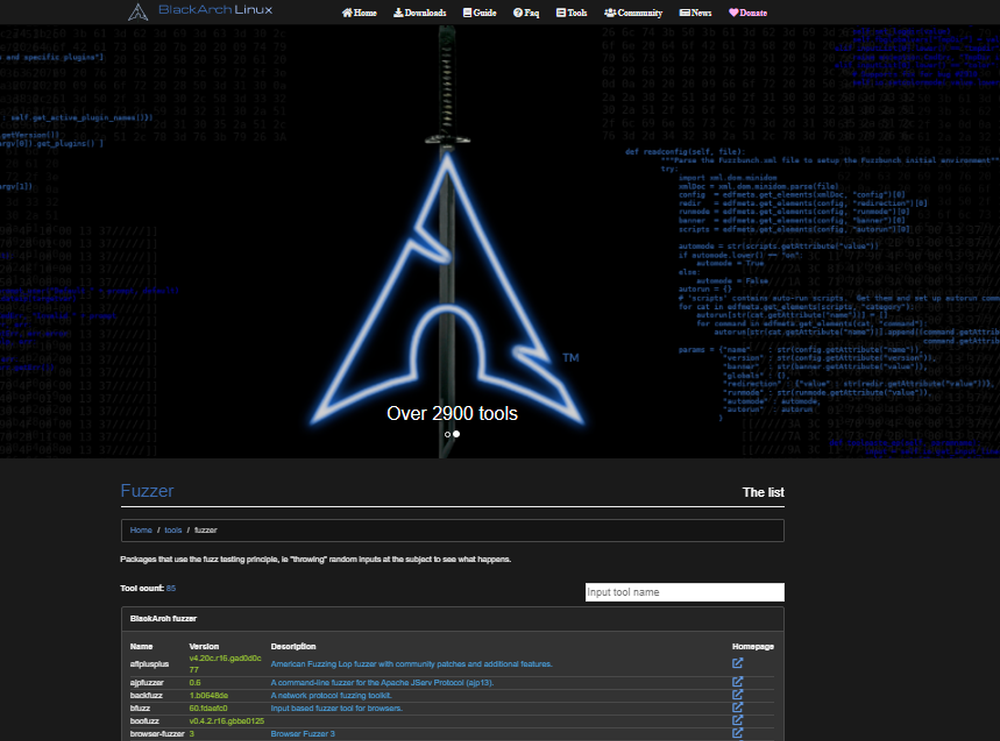1000x741 pixels.
Task: Open the tools breadcrumb link
Action: (x=173, y=530)
